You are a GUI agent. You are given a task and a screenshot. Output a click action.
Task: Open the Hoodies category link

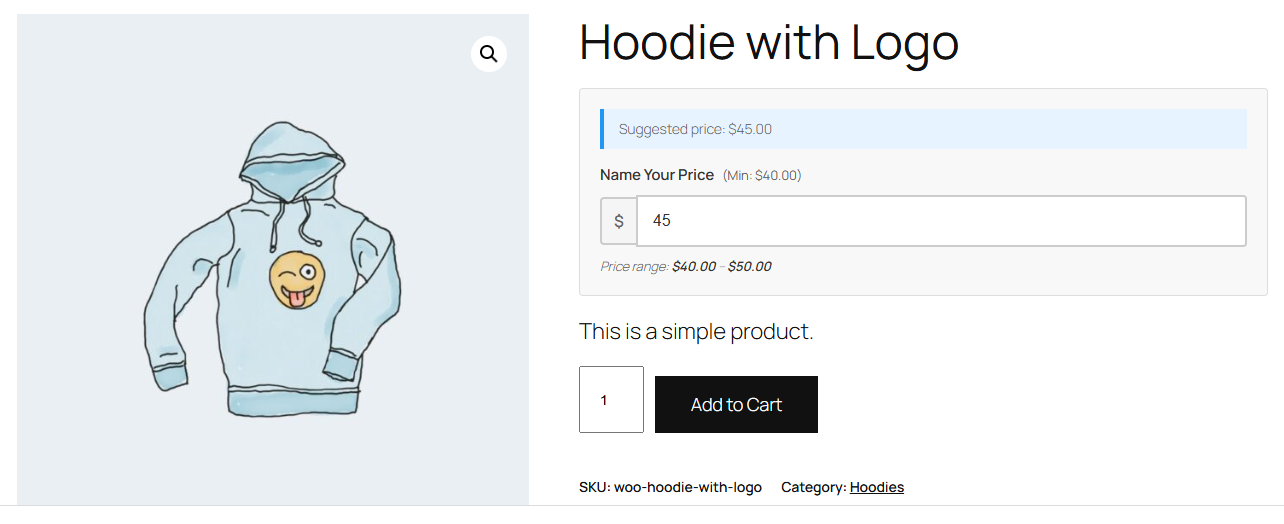click(876, 487)
